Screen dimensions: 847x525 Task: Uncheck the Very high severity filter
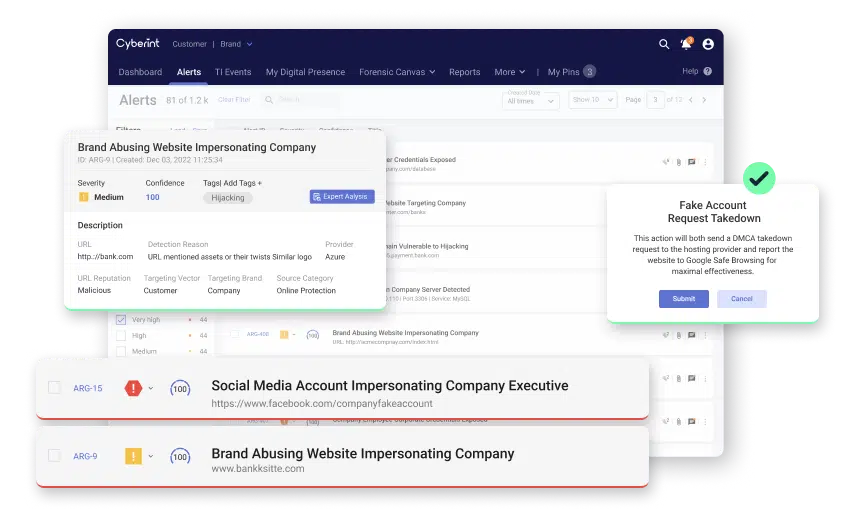[x=121, y=320]
